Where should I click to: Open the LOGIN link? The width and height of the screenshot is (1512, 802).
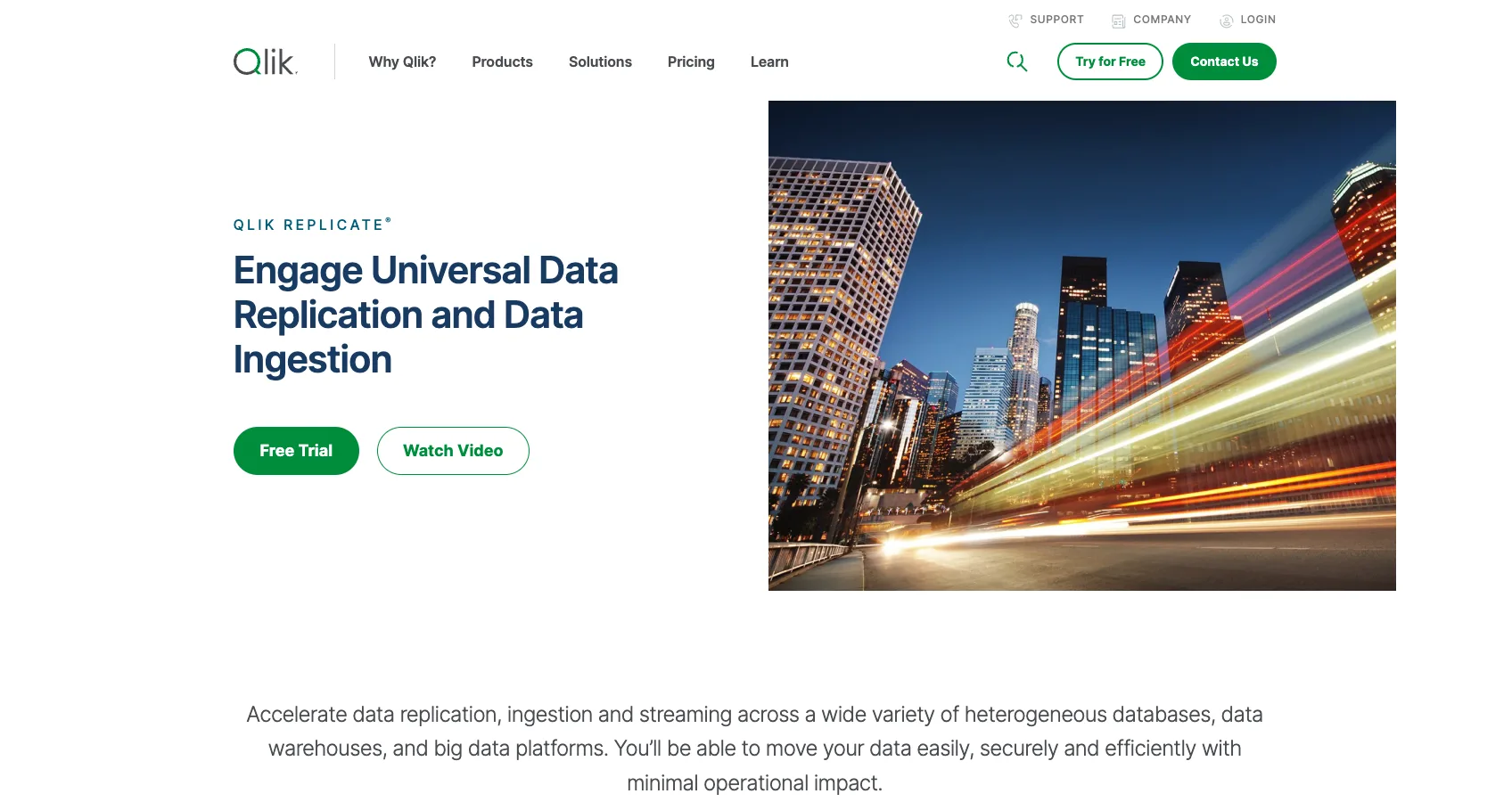[x=1258, y=20]
